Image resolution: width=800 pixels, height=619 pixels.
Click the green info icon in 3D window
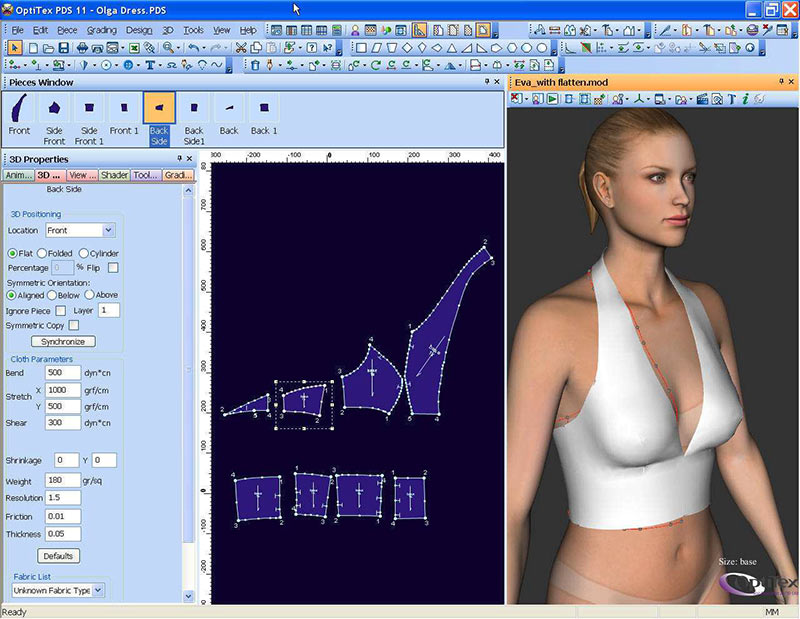745,99
